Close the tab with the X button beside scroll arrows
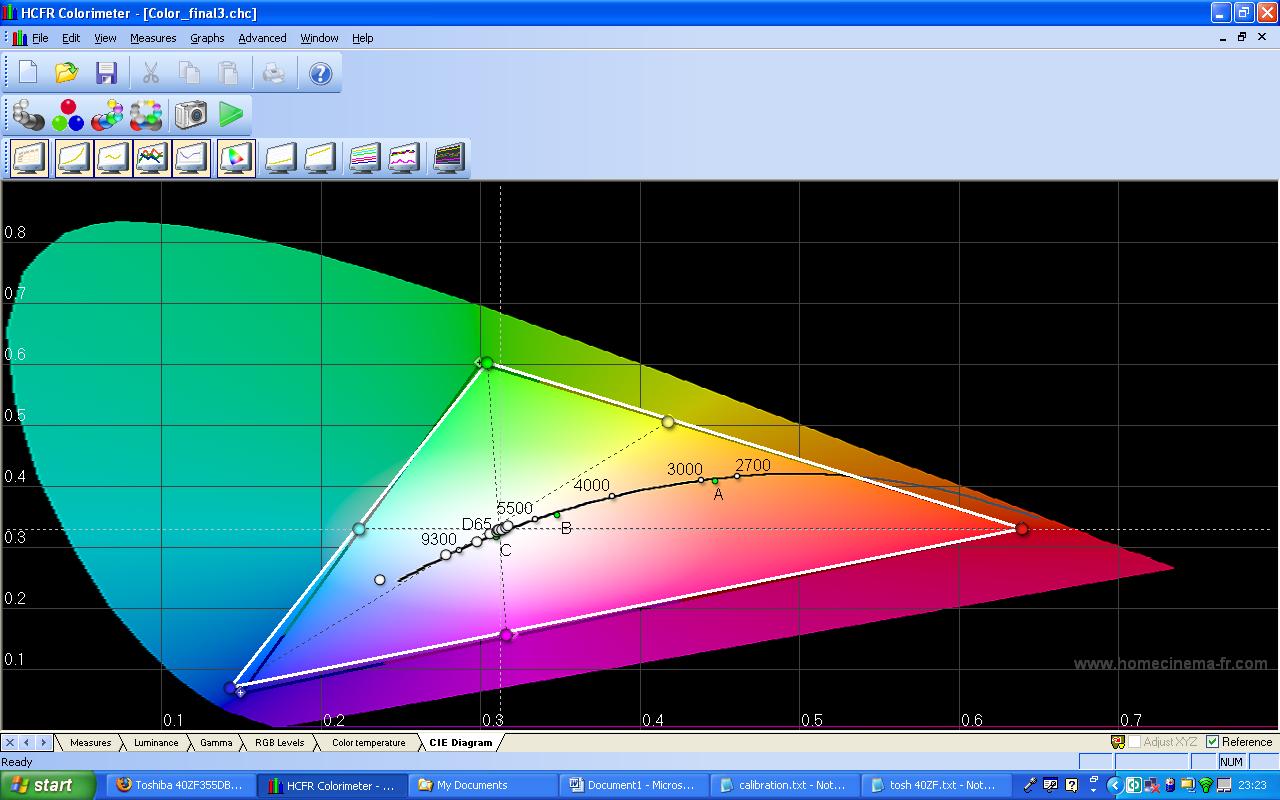The width and height of the screenshot is (1280, 800). [x=10, y=742]
